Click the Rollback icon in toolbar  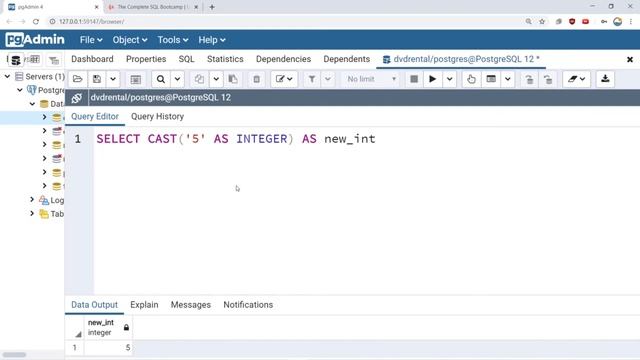pos(548,79)
